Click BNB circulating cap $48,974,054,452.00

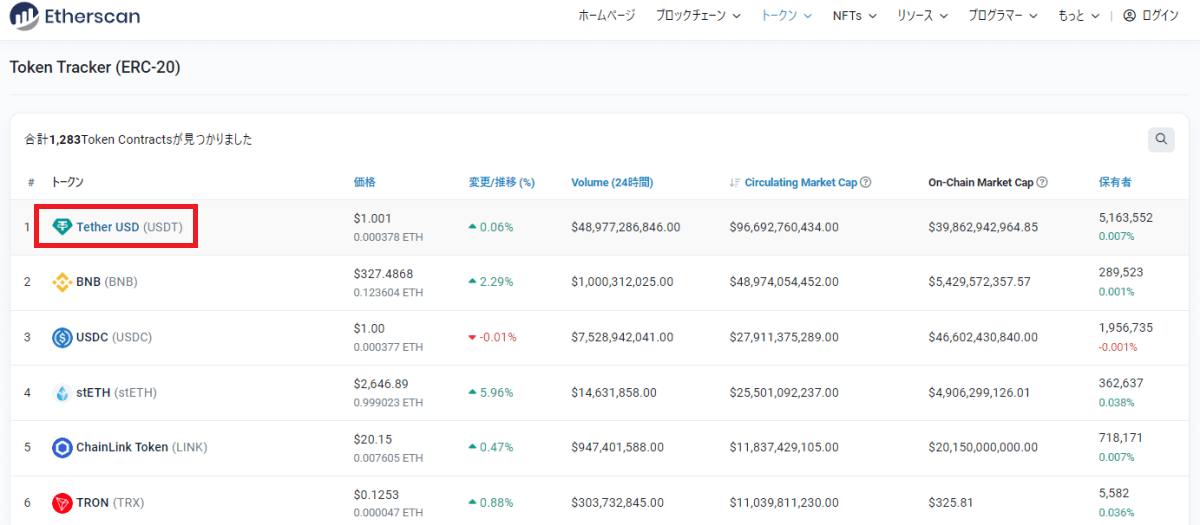(x=784, y=282)
